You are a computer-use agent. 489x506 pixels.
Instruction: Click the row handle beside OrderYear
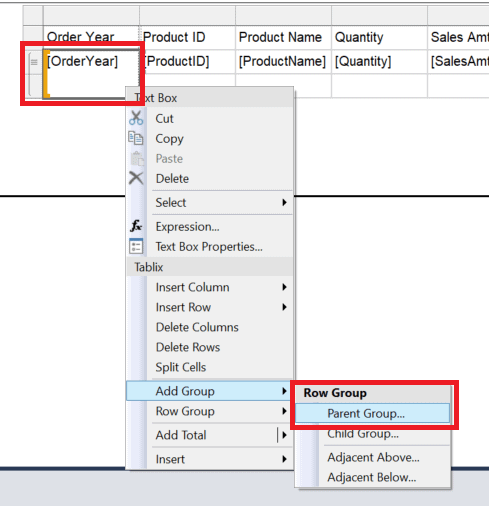(34, 62)
